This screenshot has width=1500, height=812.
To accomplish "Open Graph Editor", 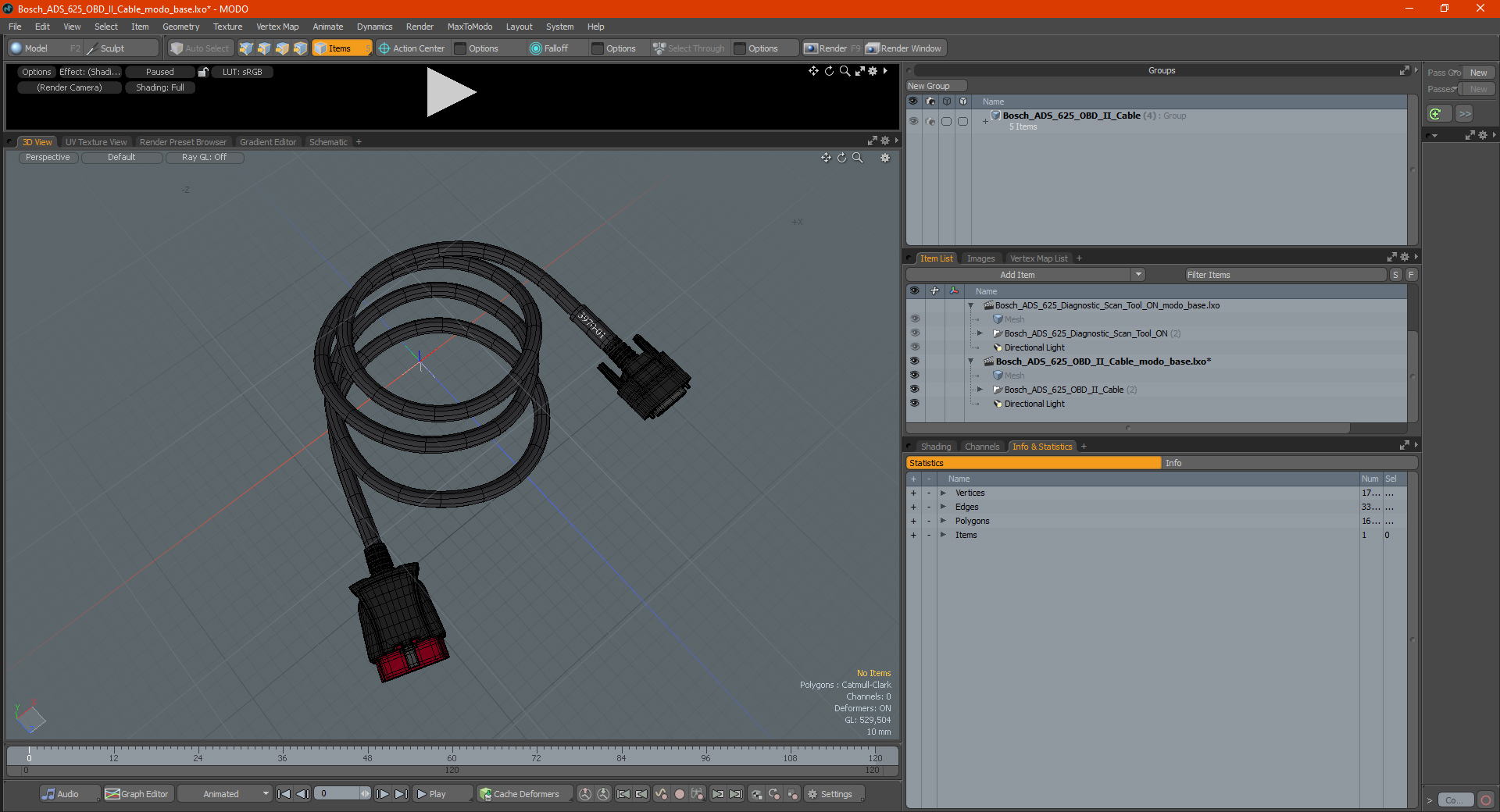I will pyautogui.click(x=137, y=794).
